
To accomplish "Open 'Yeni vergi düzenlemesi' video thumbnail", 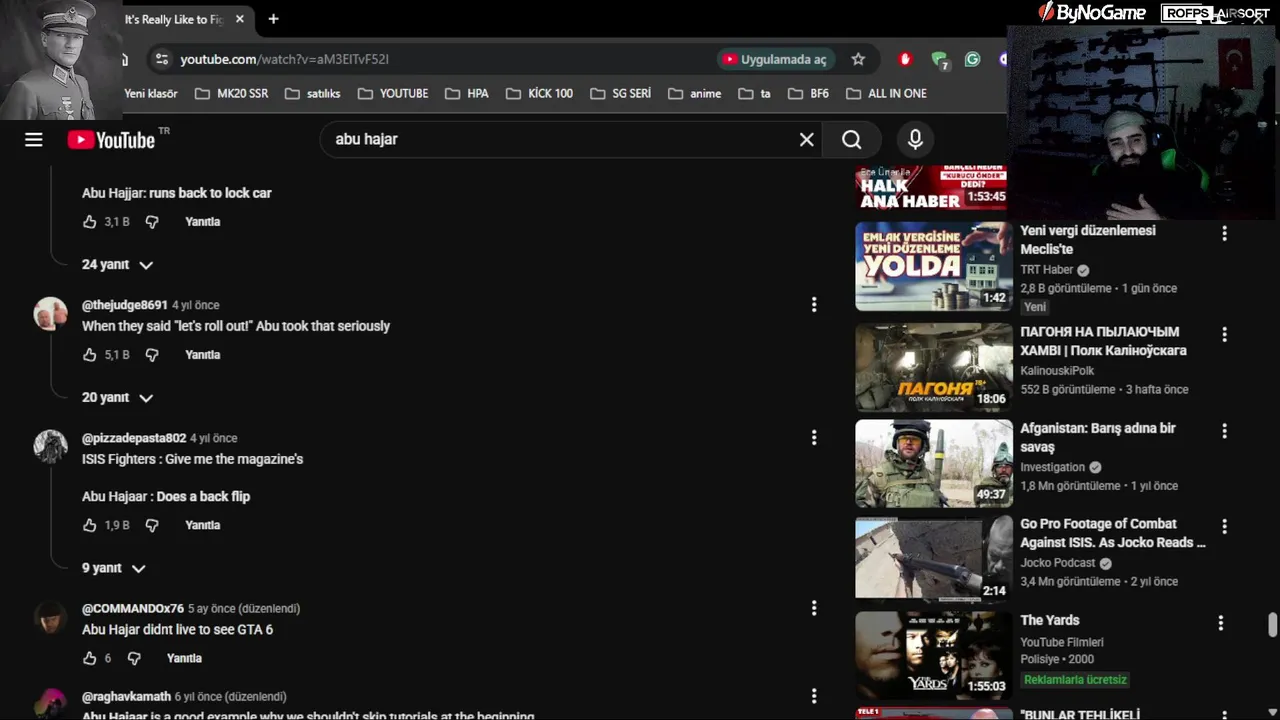I will (933, 266).
